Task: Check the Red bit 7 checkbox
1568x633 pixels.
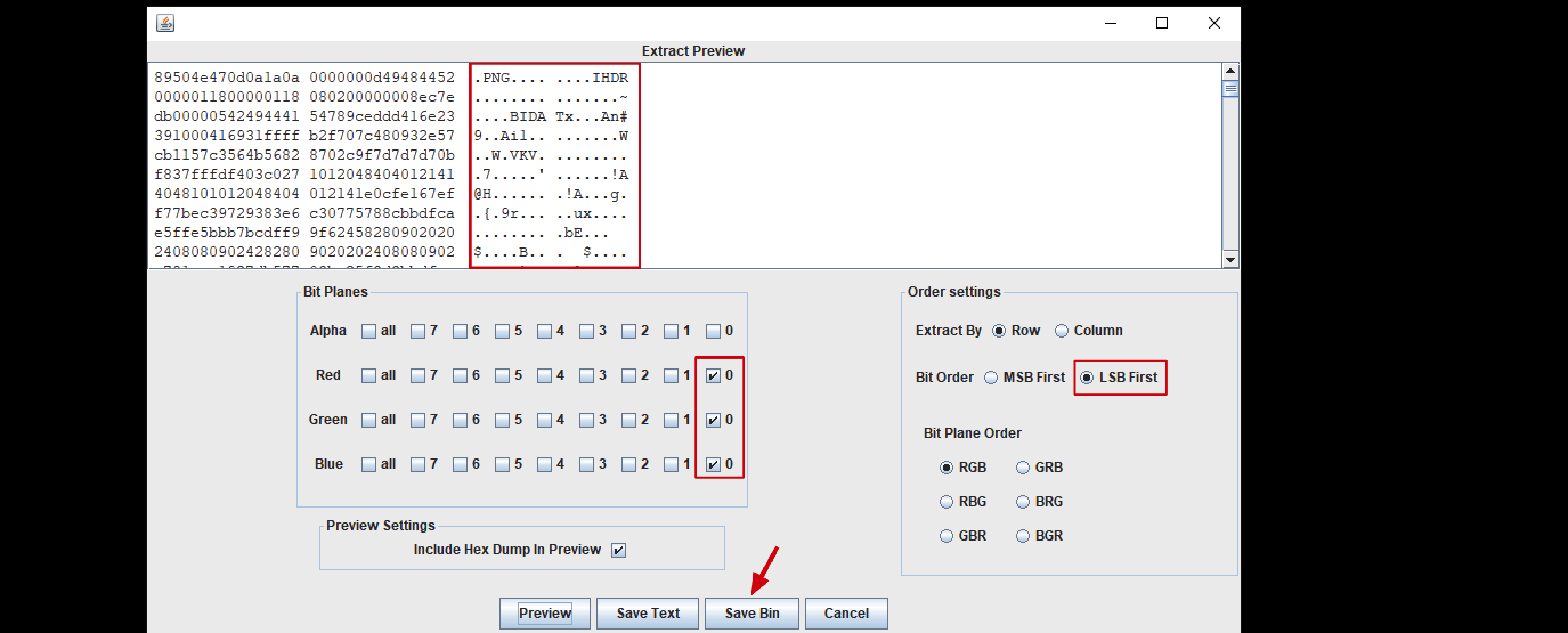Action: pos(417,376)
